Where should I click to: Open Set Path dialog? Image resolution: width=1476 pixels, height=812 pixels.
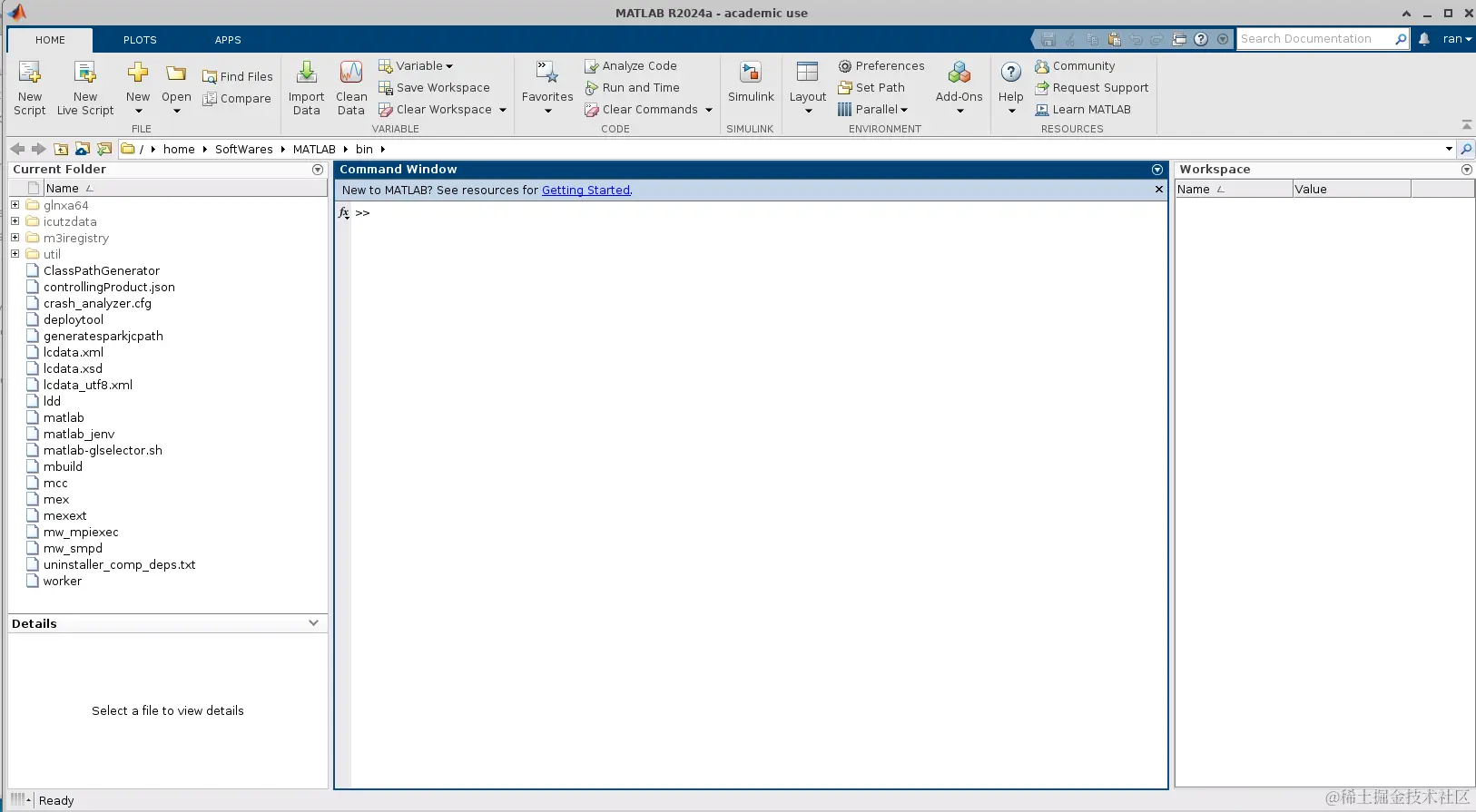(x=871, y=87)
